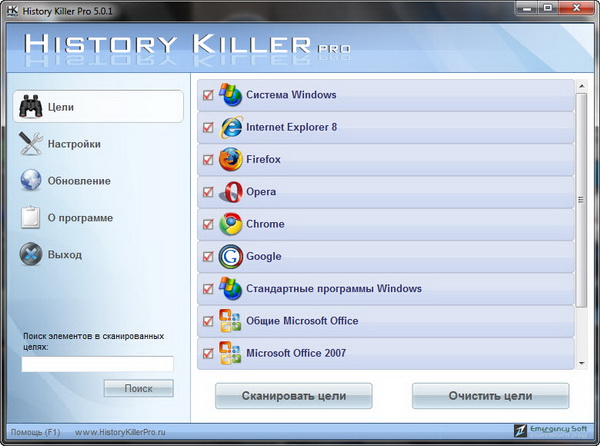
Task: Click the Firefox icon in targets list
Action: point(231,160)
